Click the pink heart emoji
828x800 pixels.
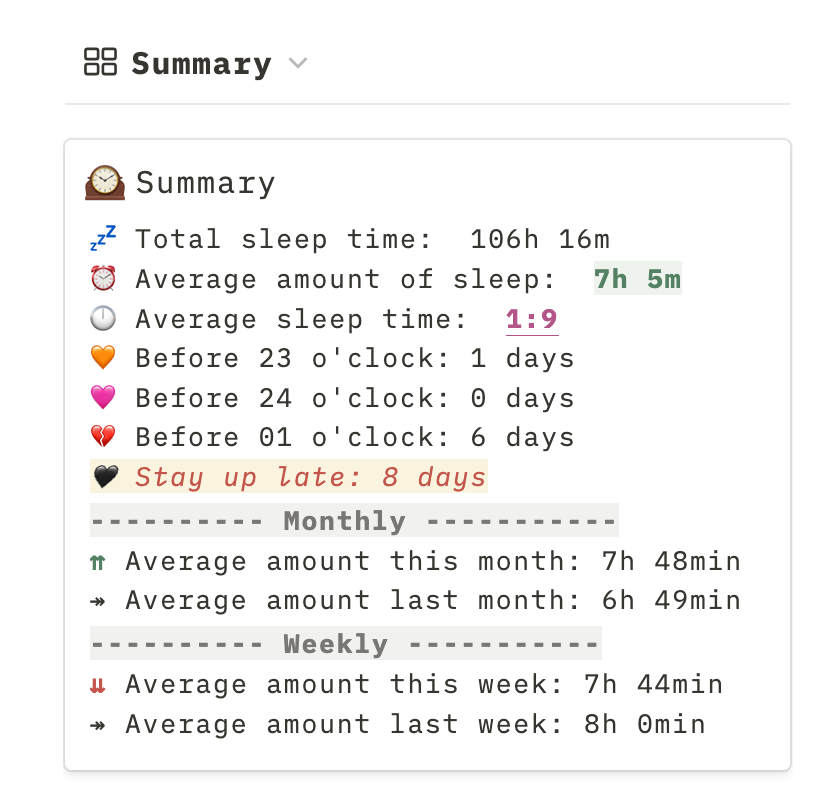click(x=103, y=397)
